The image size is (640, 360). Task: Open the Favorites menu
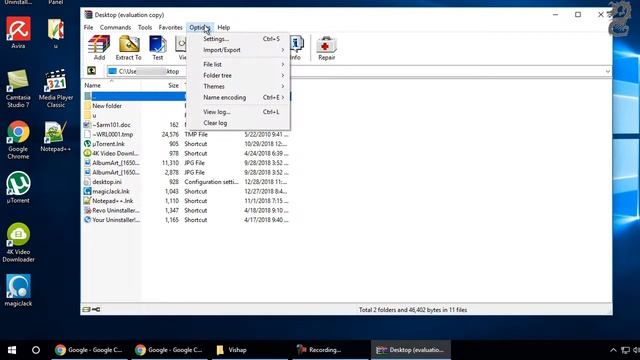(171, 27)
